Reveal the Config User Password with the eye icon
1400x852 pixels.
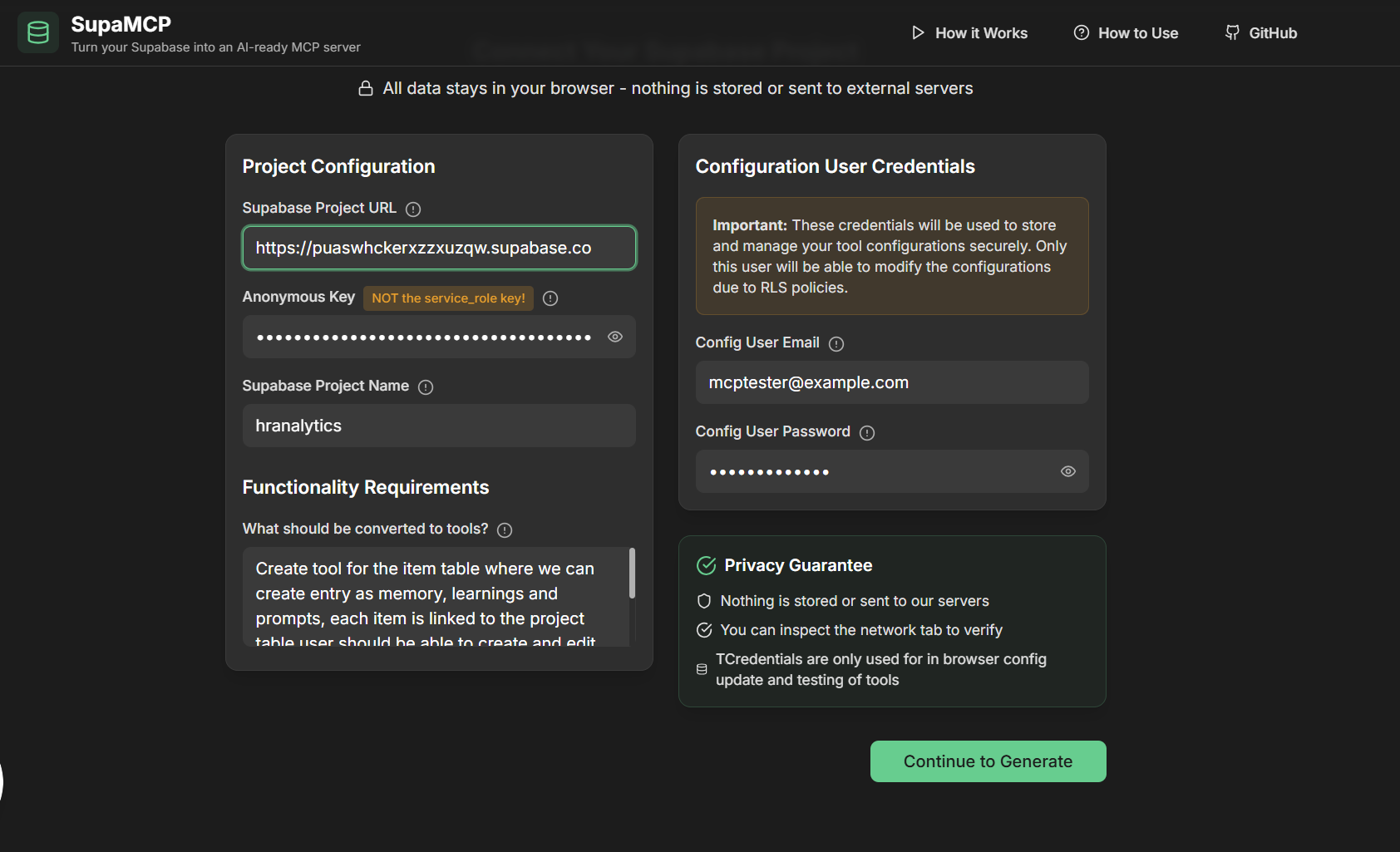point(1068,471)
